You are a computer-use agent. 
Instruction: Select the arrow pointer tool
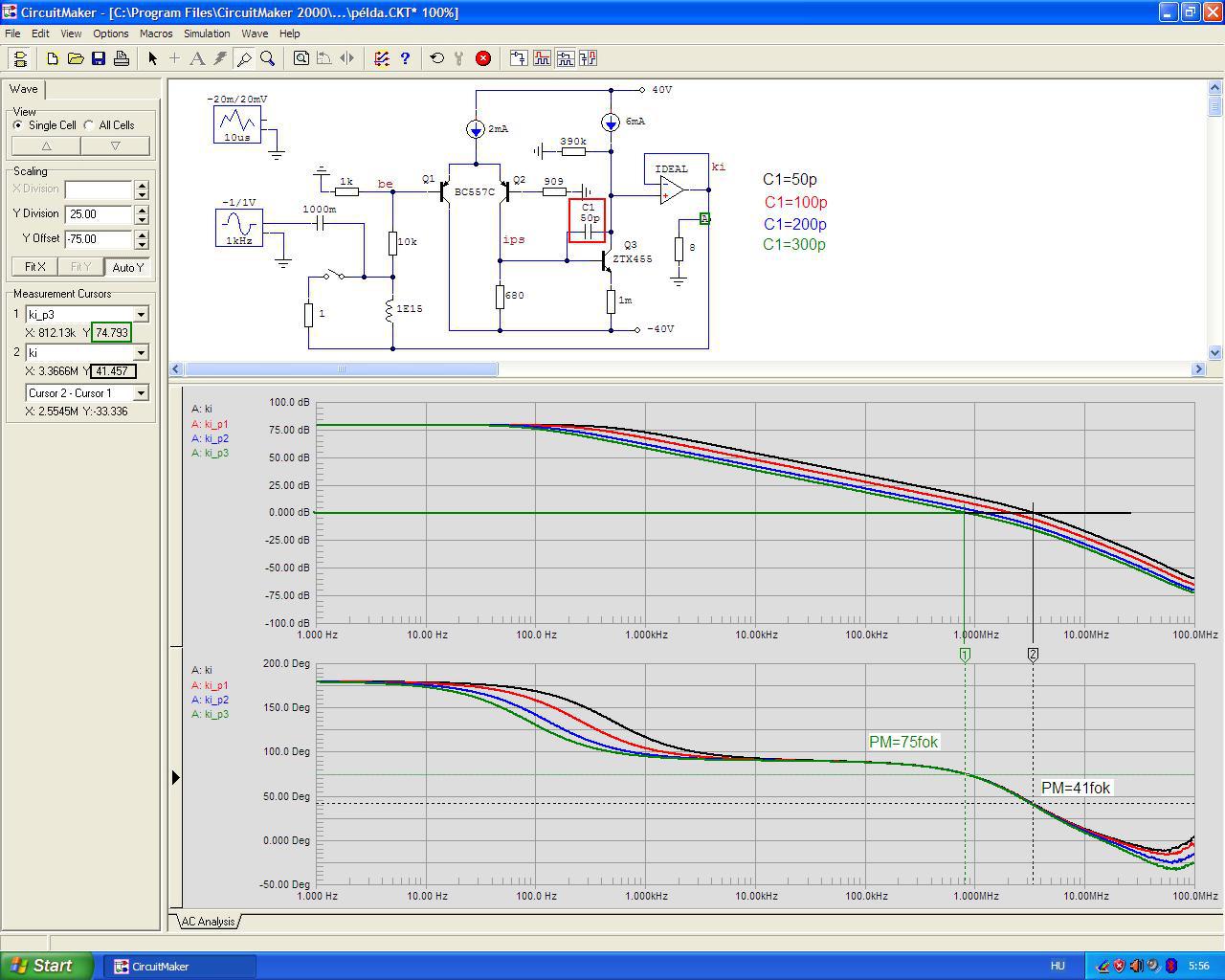[x=152, y=58]
